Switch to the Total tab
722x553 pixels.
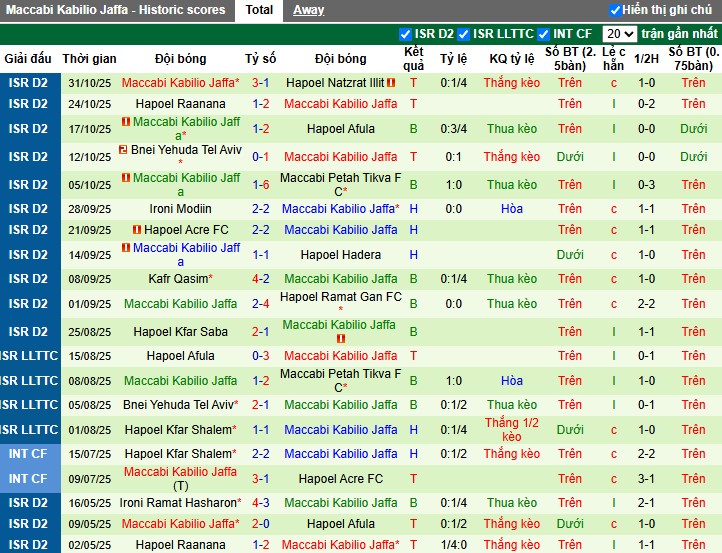[259, 10]
